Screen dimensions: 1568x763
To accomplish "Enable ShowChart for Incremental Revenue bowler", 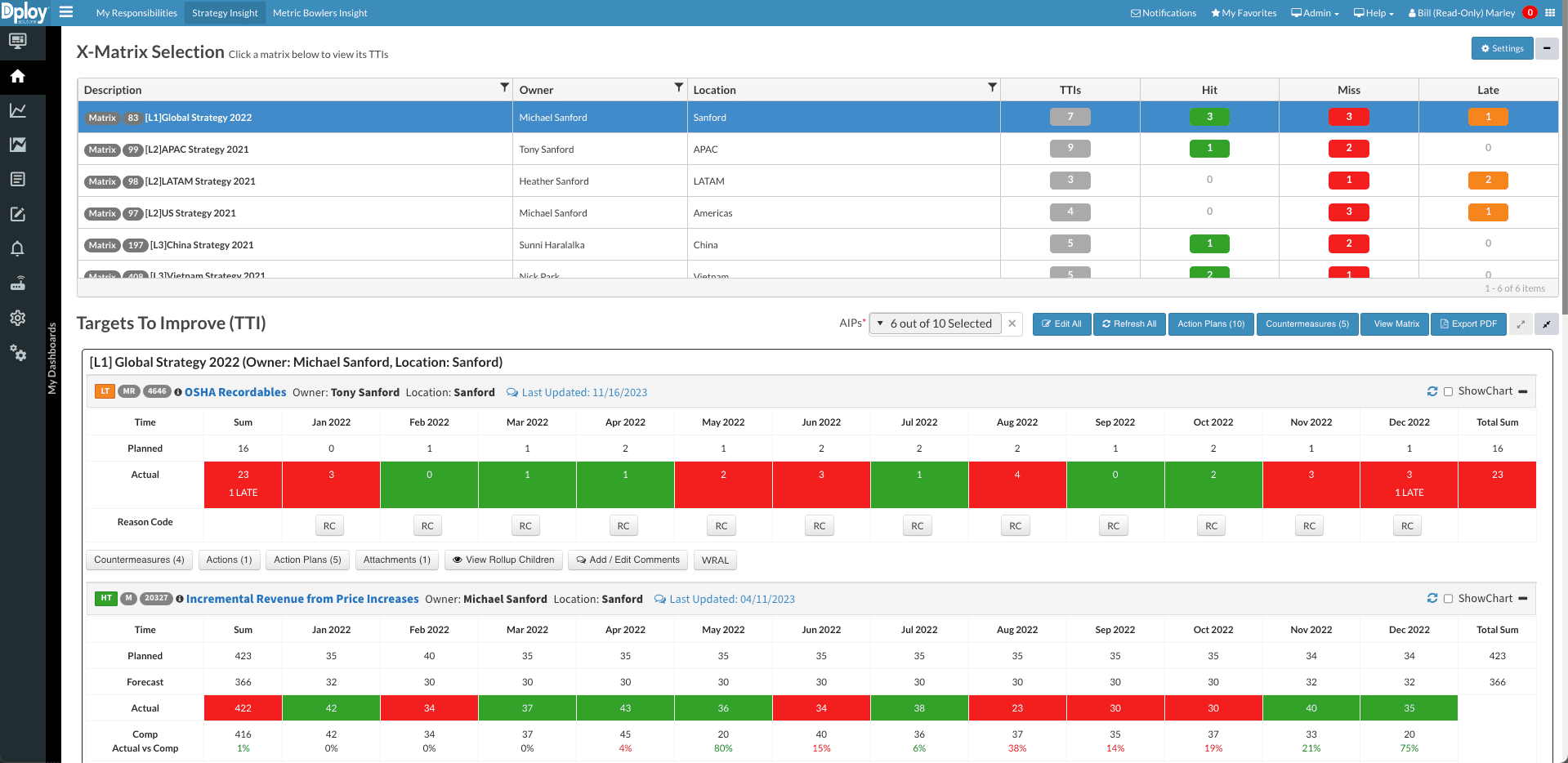I will pyautogui.click(x=1448, y=598).
